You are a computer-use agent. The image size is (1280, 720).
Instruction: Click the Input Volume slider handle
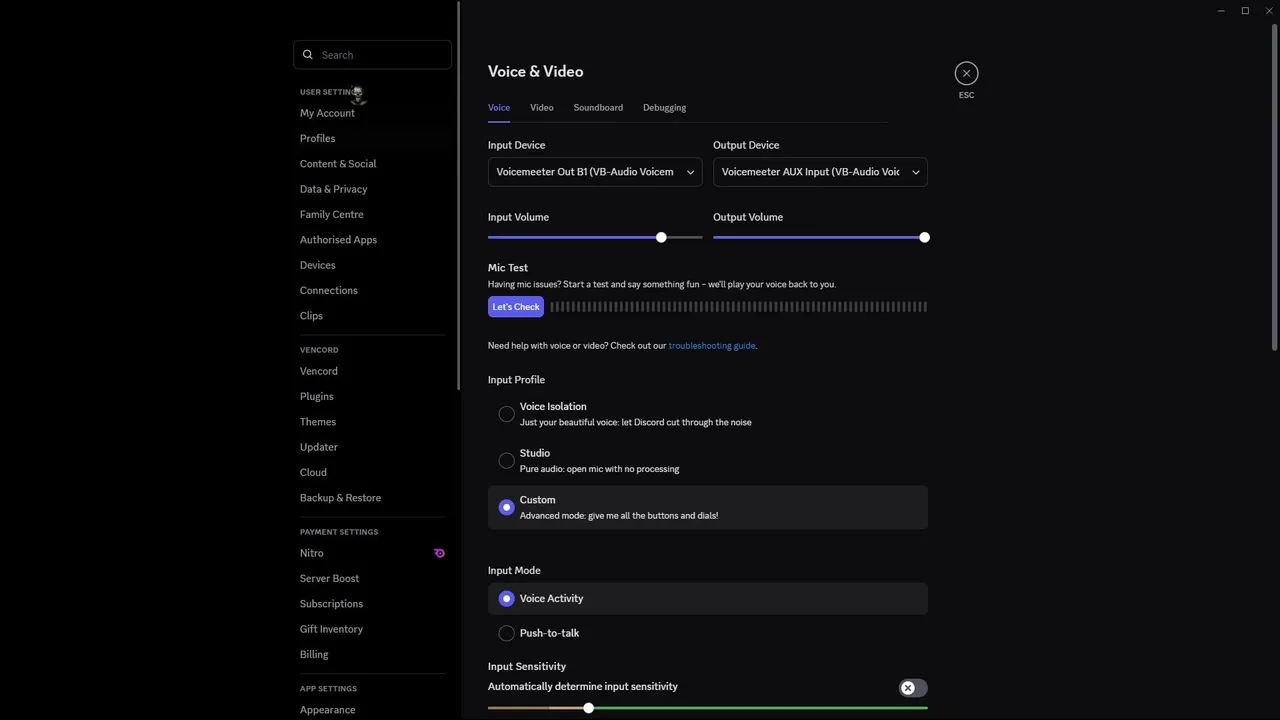pos(661,238)
